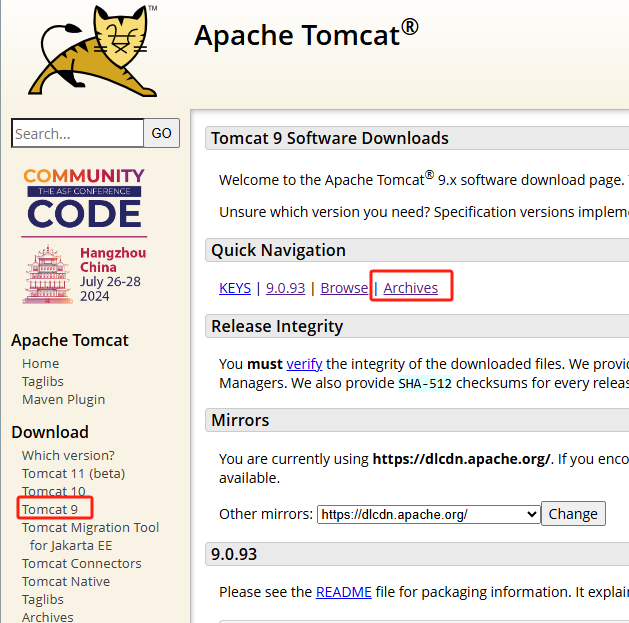
Task: Open Tomcat Connectors sidebar link
Action: pyautogui.click(x=81, y=563)
